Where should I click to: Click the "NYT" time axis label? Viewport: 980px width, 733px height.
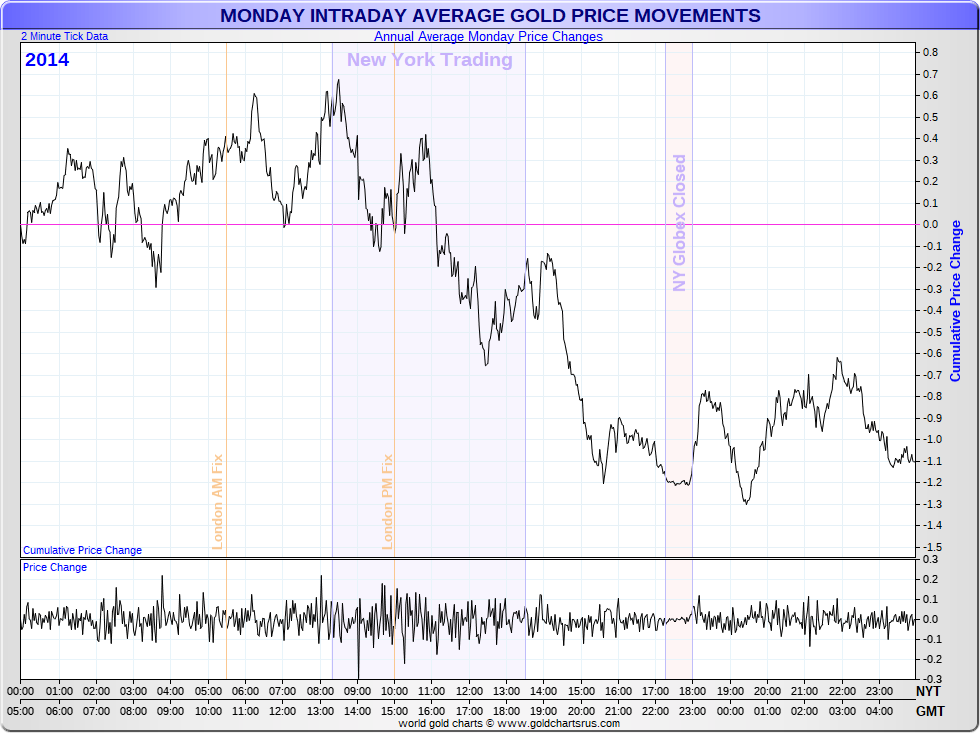coord(928,691)
